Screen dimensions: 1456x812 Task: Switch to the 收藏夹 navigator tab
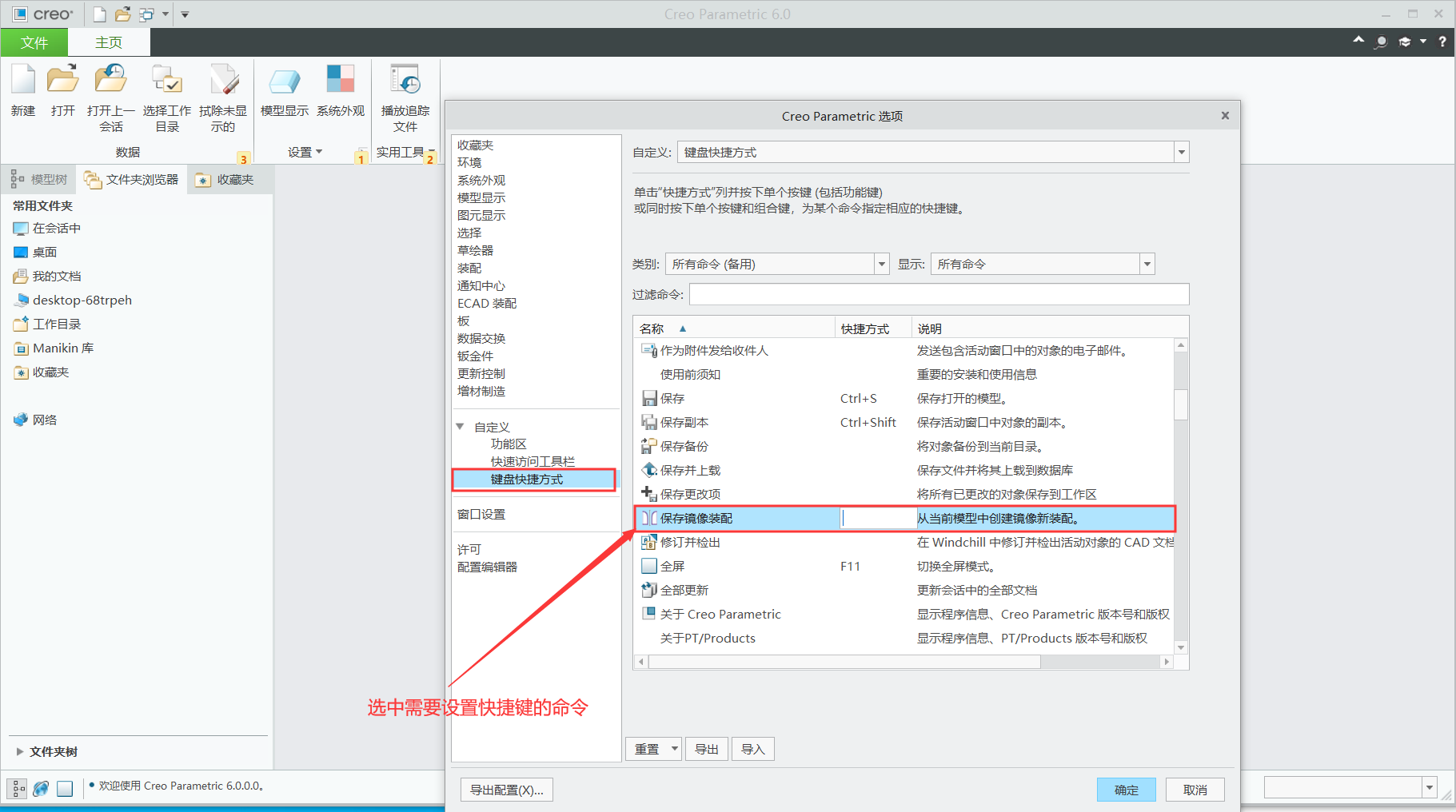pyautogui.click(x=225, y=180)
